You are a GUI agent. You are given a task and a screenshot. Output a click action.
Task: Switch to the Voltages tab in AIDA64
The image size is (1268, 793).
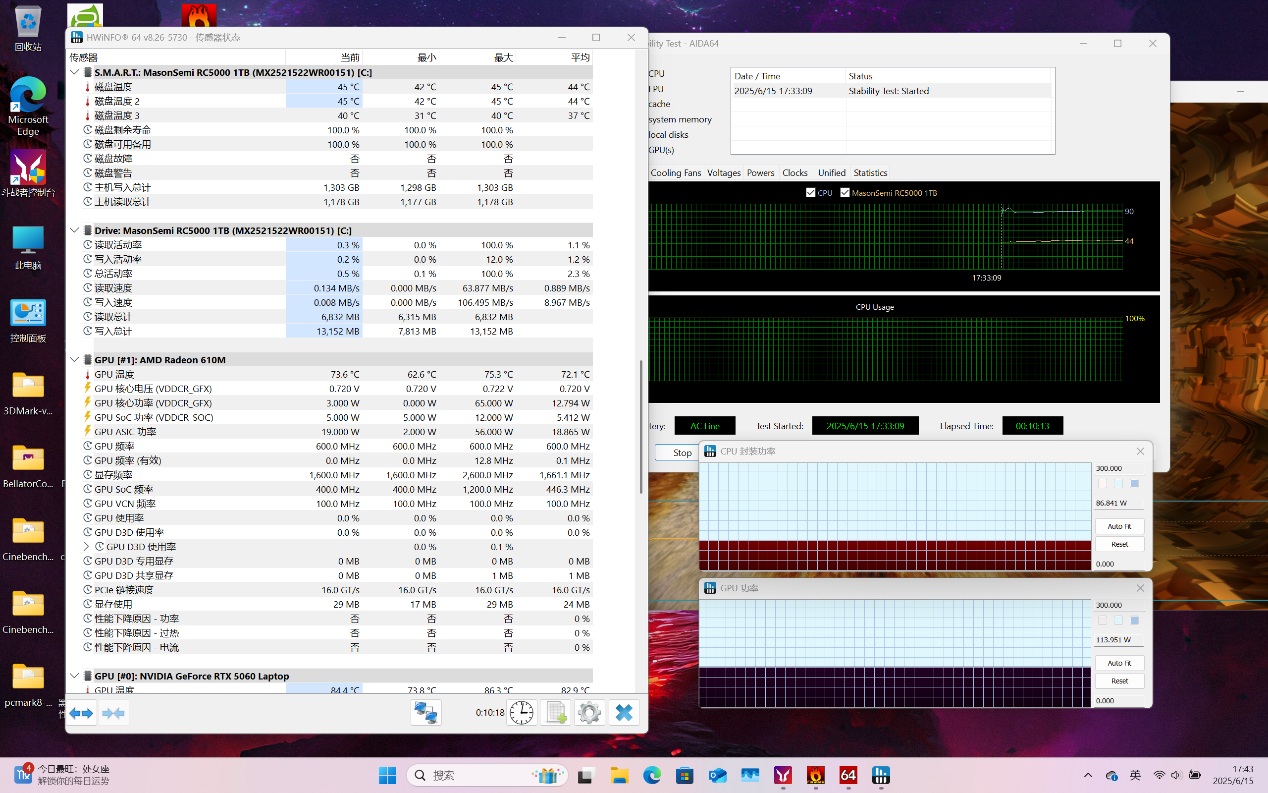[x=724, y=173]
